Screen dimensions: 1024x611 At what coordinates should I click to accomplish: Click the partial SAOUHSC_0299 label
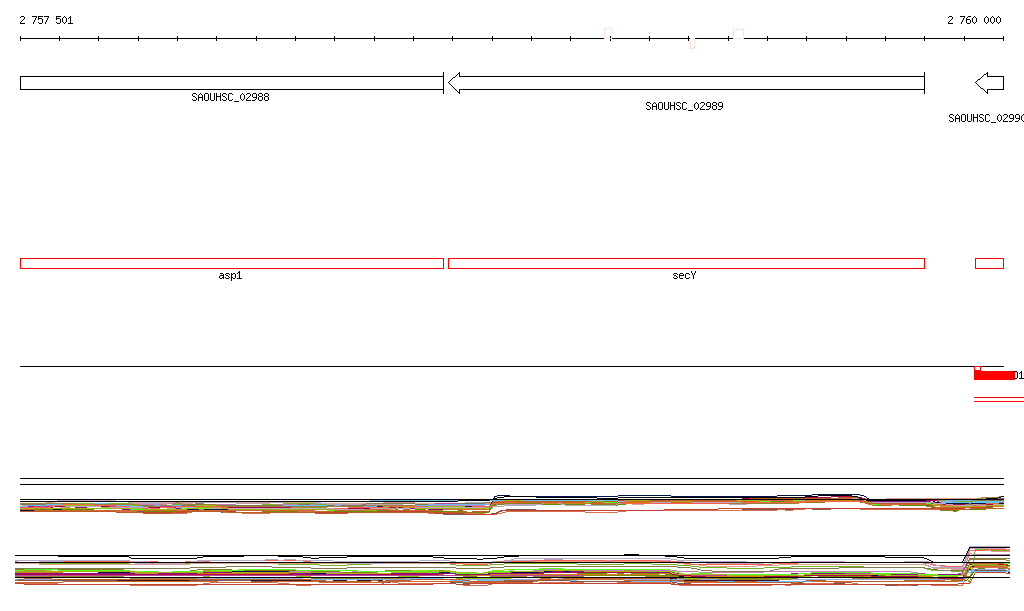pyautogui.click(x=986, y=118)
